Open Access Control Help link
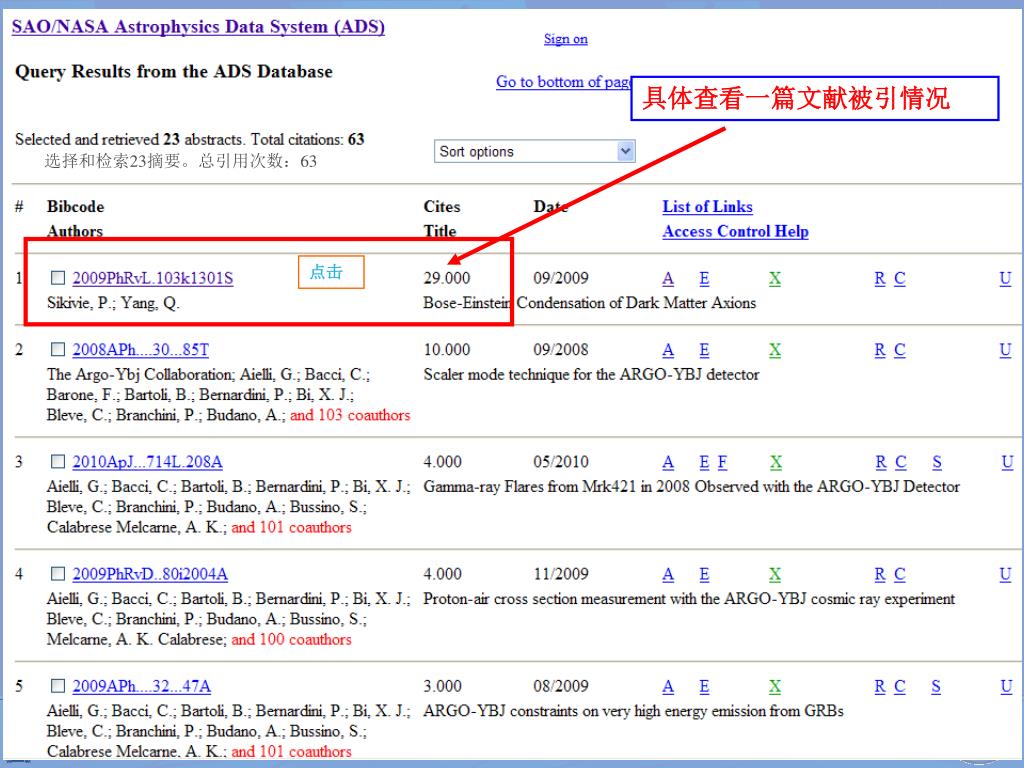 point(735,231)
